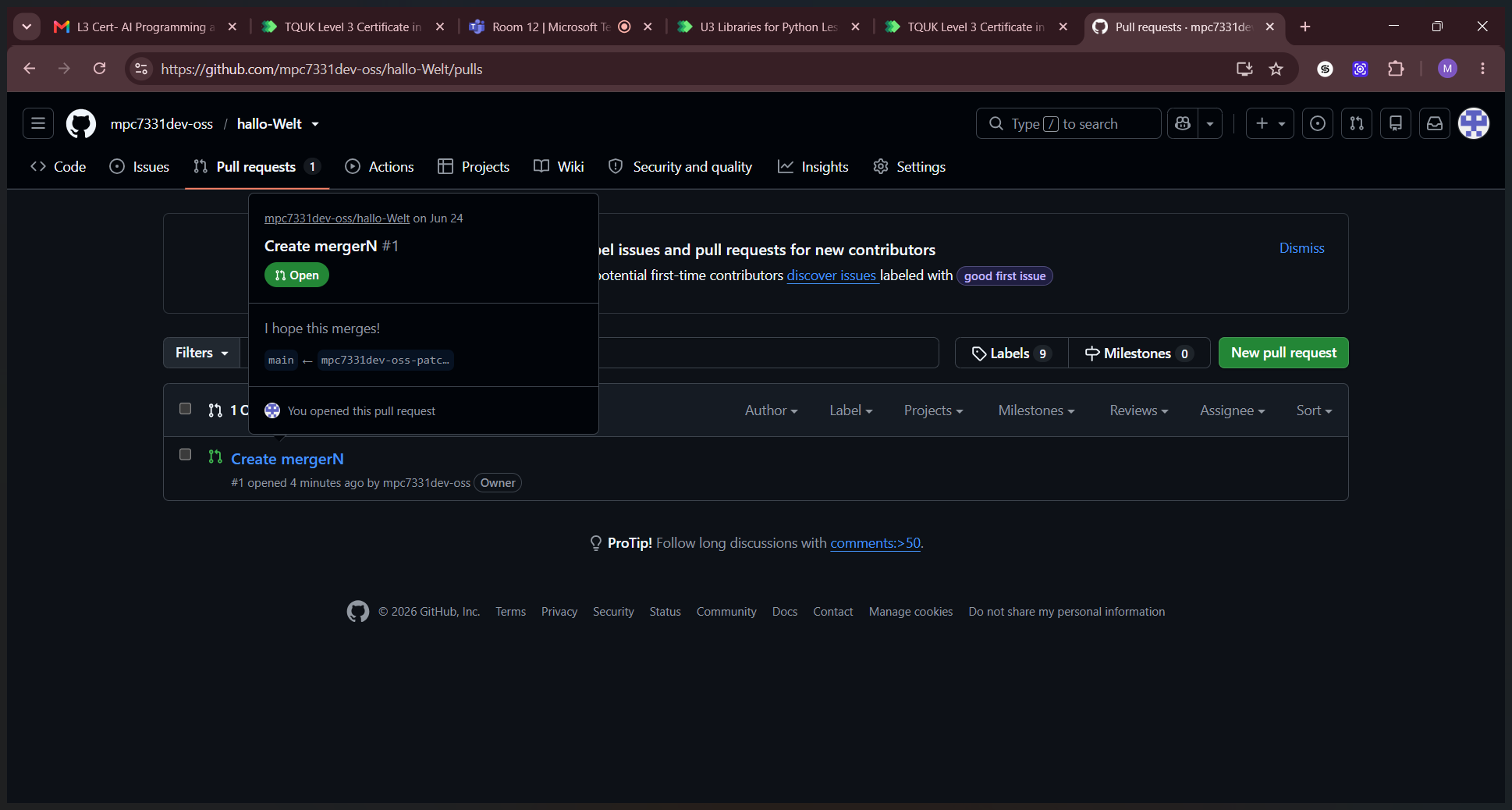Click the footer GitHub logo
The image size is (1512, 810).
pos(358,612)
